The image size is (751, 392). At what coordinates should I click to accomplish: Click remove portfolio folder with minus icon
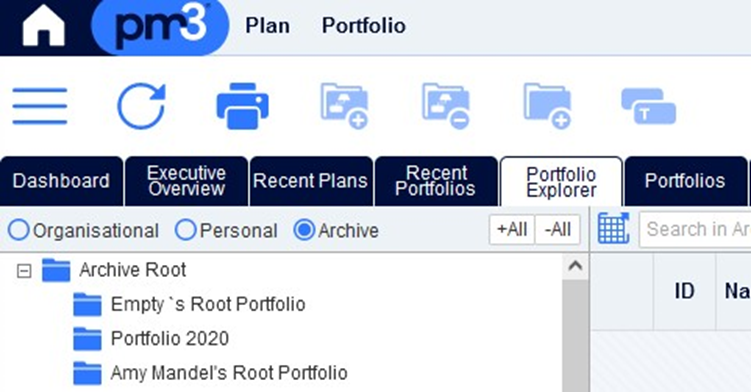[x=446, y=106]
